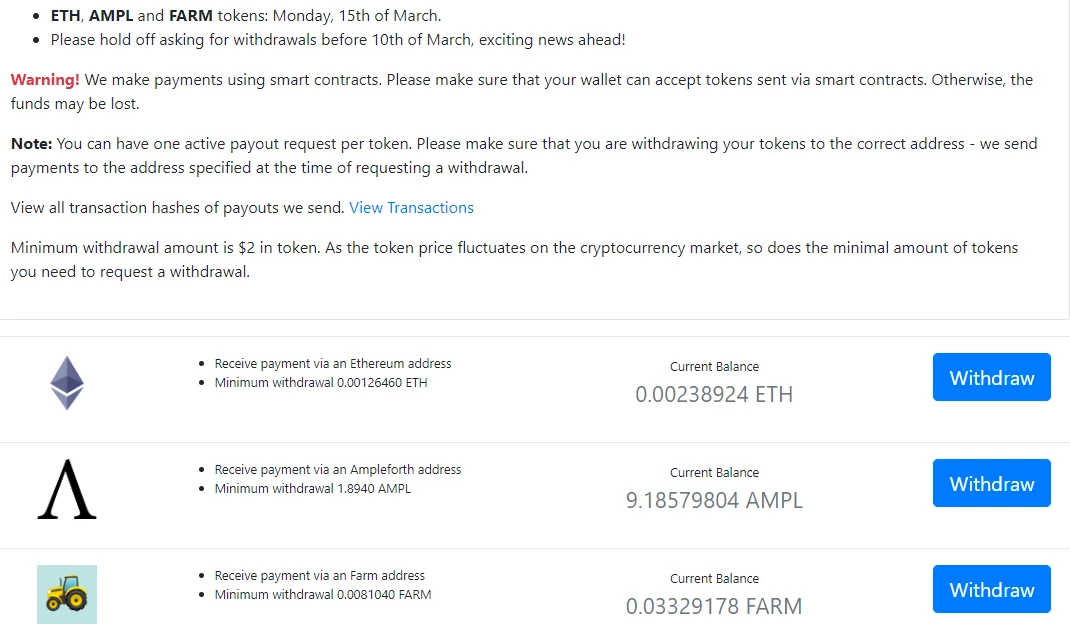Image resolution: width=1070 pixels, height=624 pixels.
Task: Click the Ethereum address payment line
Action: pyautogui.click(x=333, y=363)
